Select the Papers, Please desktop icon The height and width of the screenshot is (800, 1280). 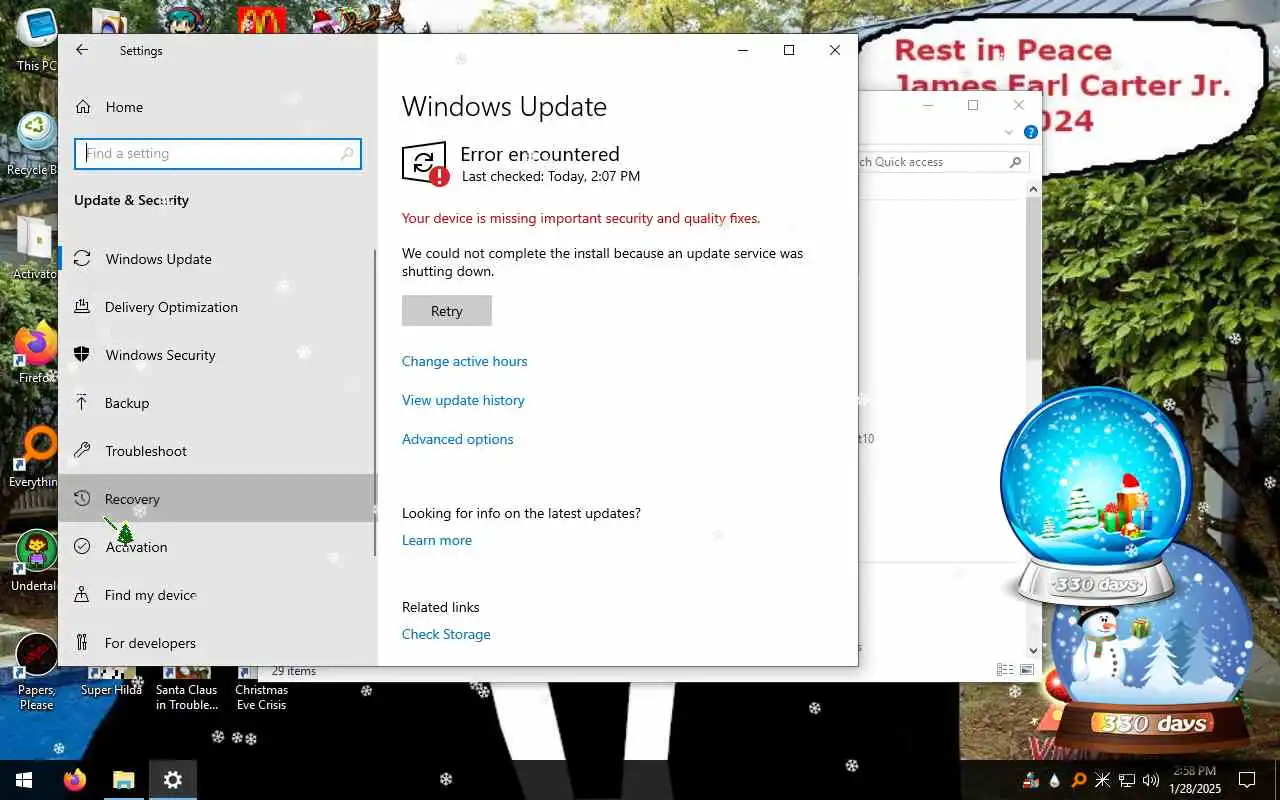(x=36, y=671)
